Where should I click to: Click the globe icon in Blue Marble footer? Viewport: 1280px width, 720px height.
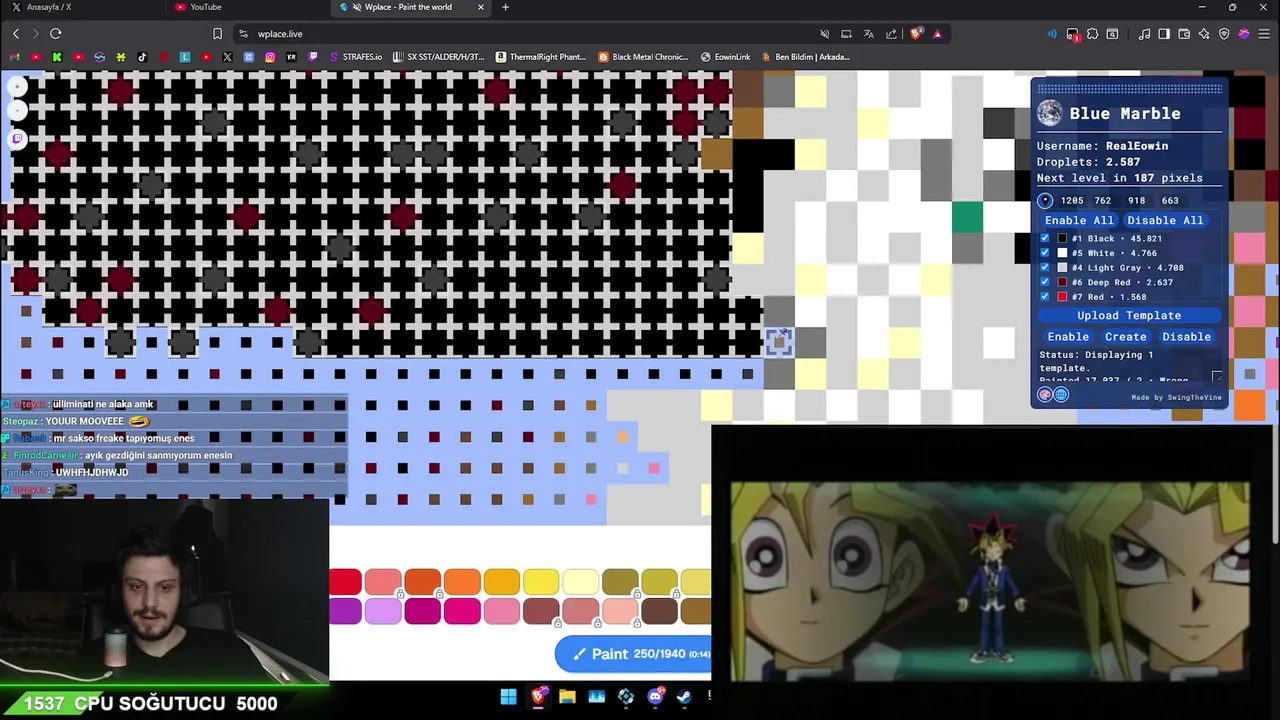(1061, 395)
